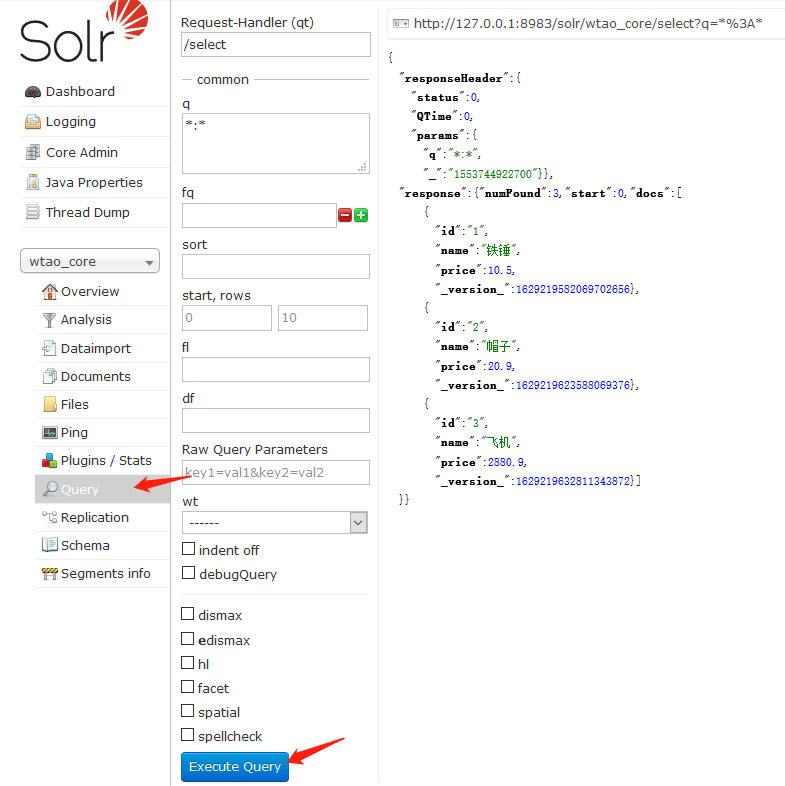Viewport: 785px width, 786px height.
Task: Open the Files page label
Action: pos(75,405)
